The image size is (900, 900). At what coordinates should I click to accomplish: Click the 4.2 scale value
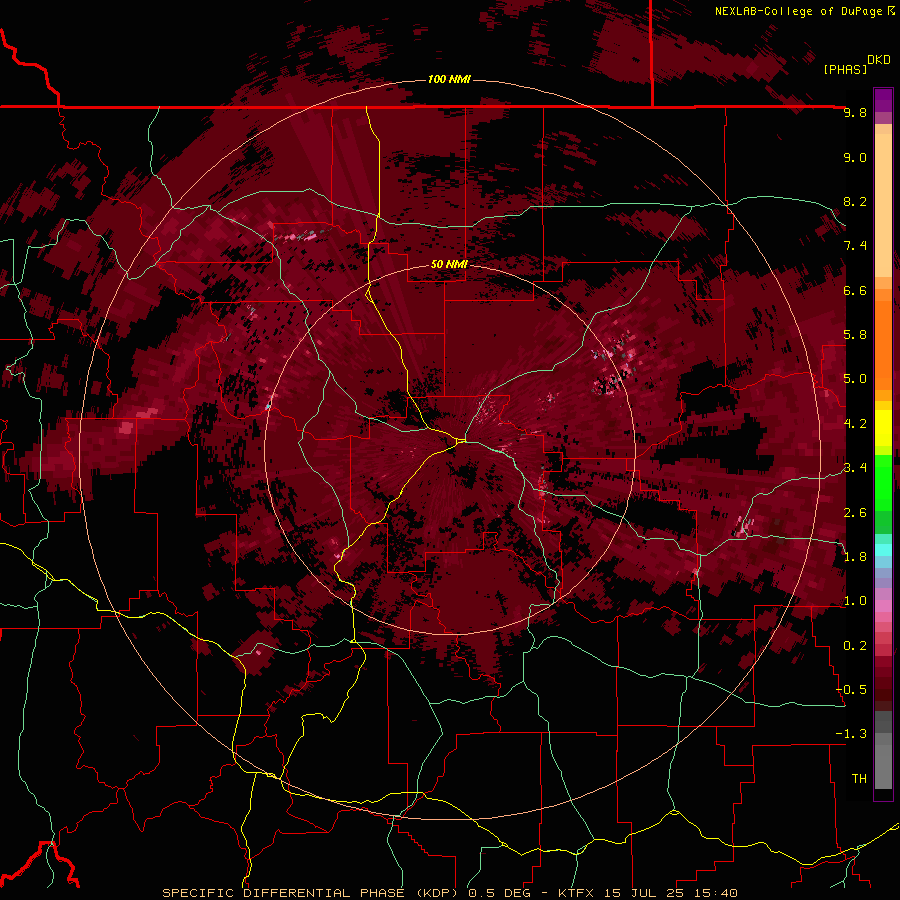[855, 424]
